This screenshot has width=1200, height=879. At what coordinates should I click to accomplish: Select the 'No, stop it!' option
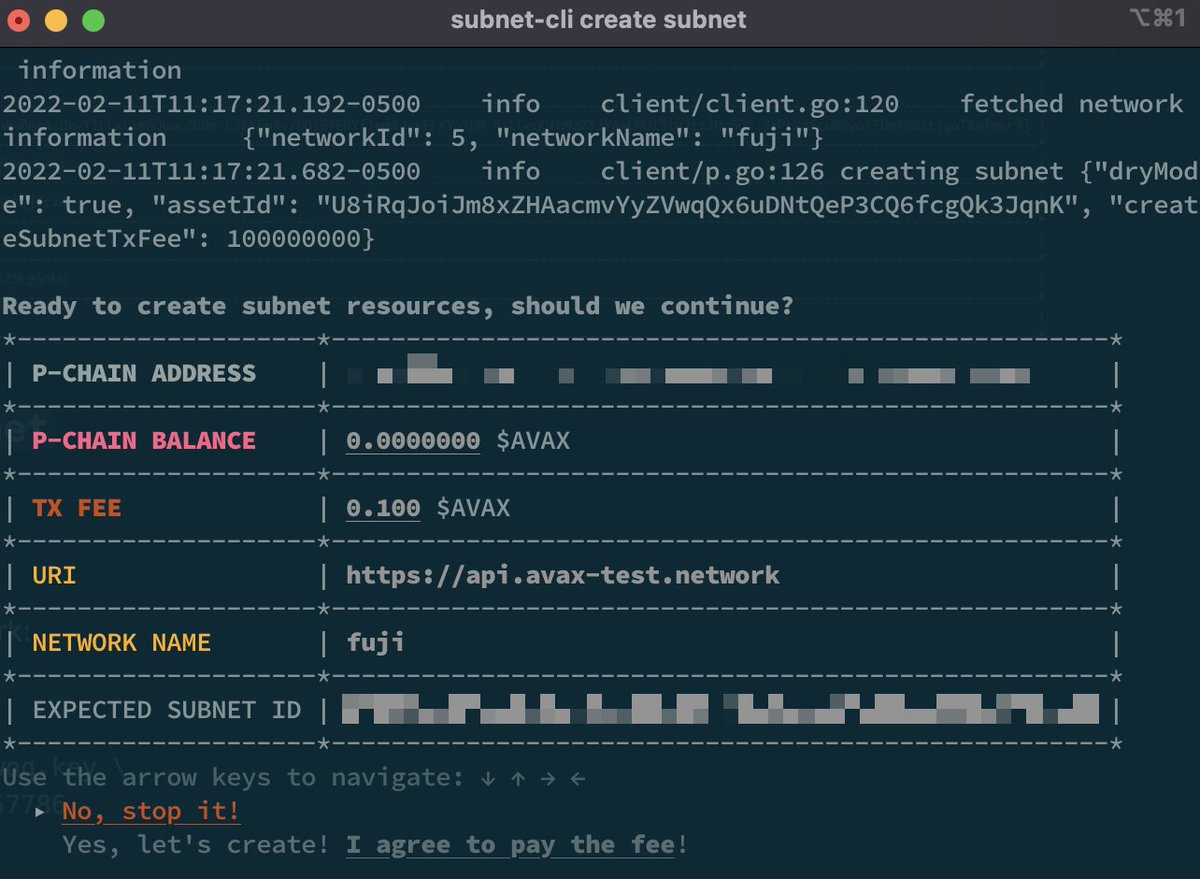coord(151,811)
